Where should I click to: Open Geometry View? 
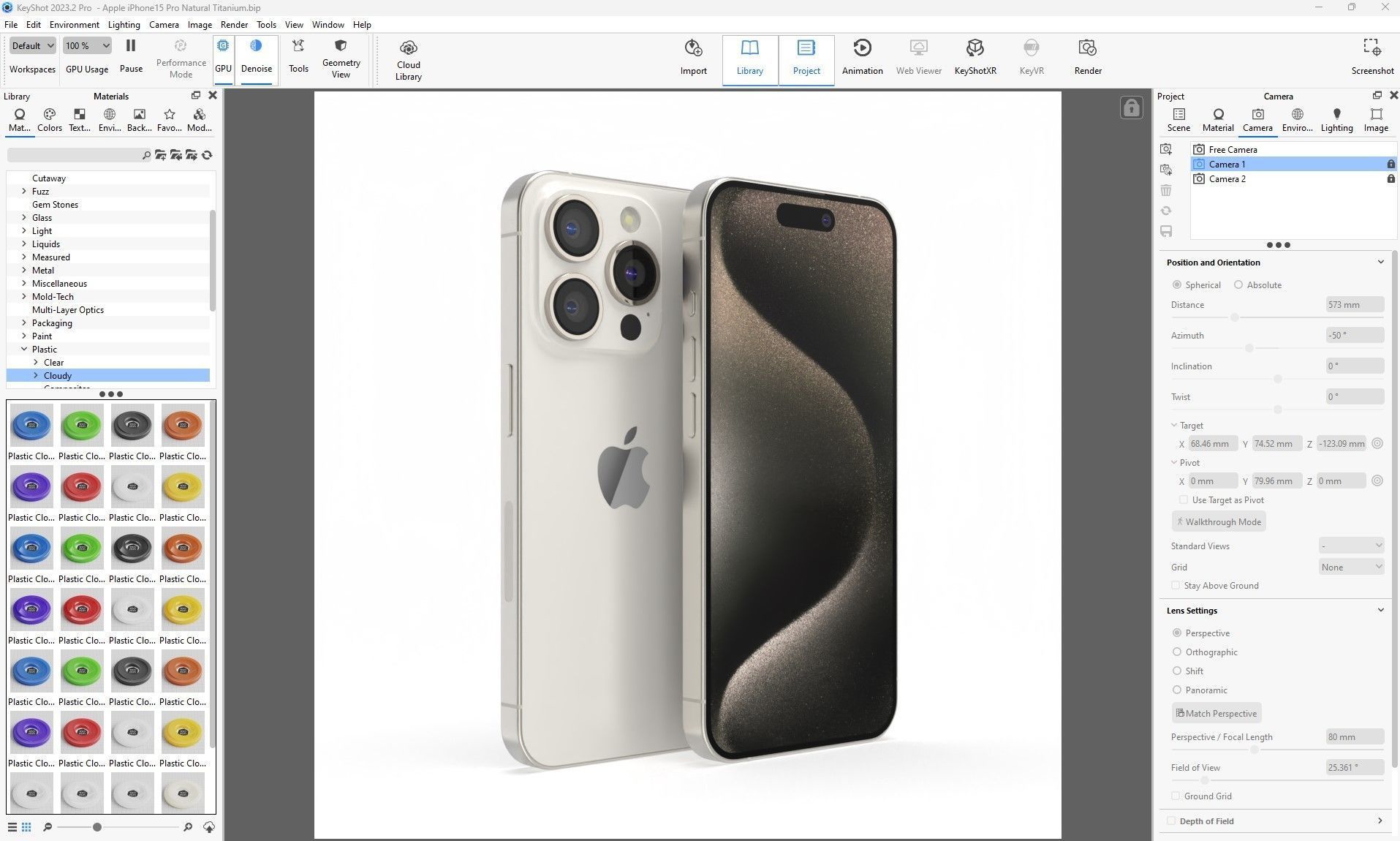(x=341, y=59)
